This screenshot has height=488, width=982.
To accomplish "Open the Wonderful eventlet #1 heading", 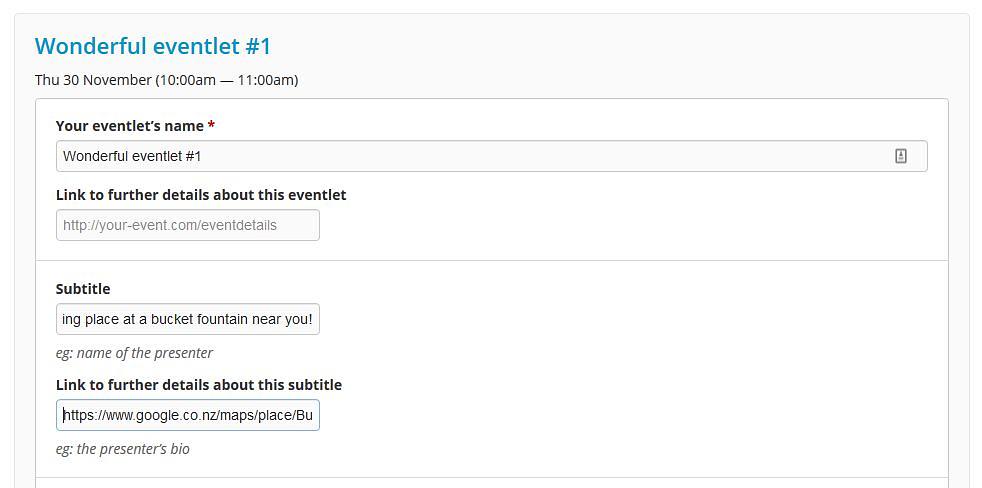I will click(x=153, y=46).
